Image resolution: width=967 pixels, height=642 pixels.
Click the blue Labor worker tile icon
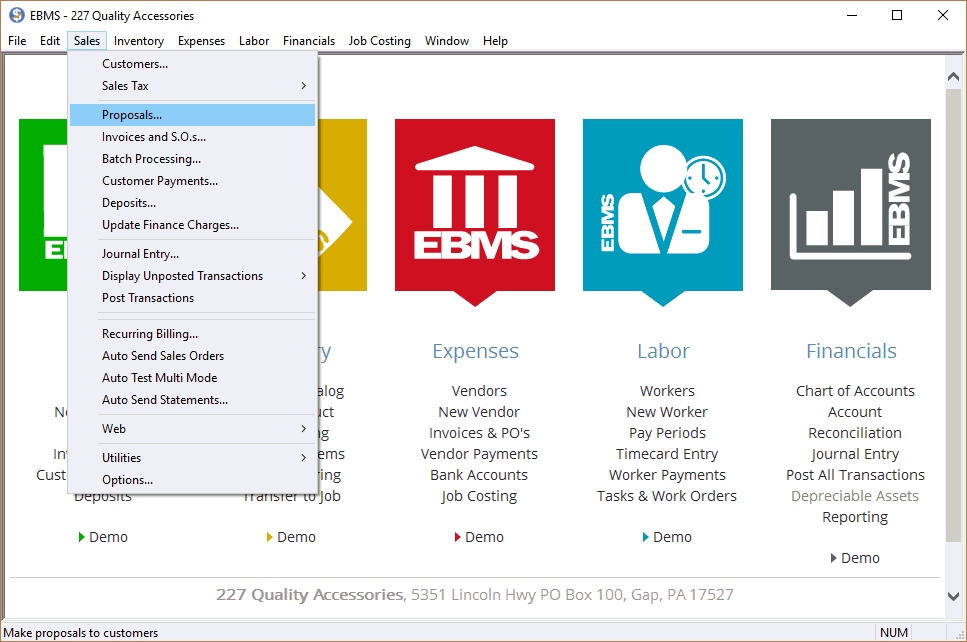pyautogui.click(x=663, y=212)
